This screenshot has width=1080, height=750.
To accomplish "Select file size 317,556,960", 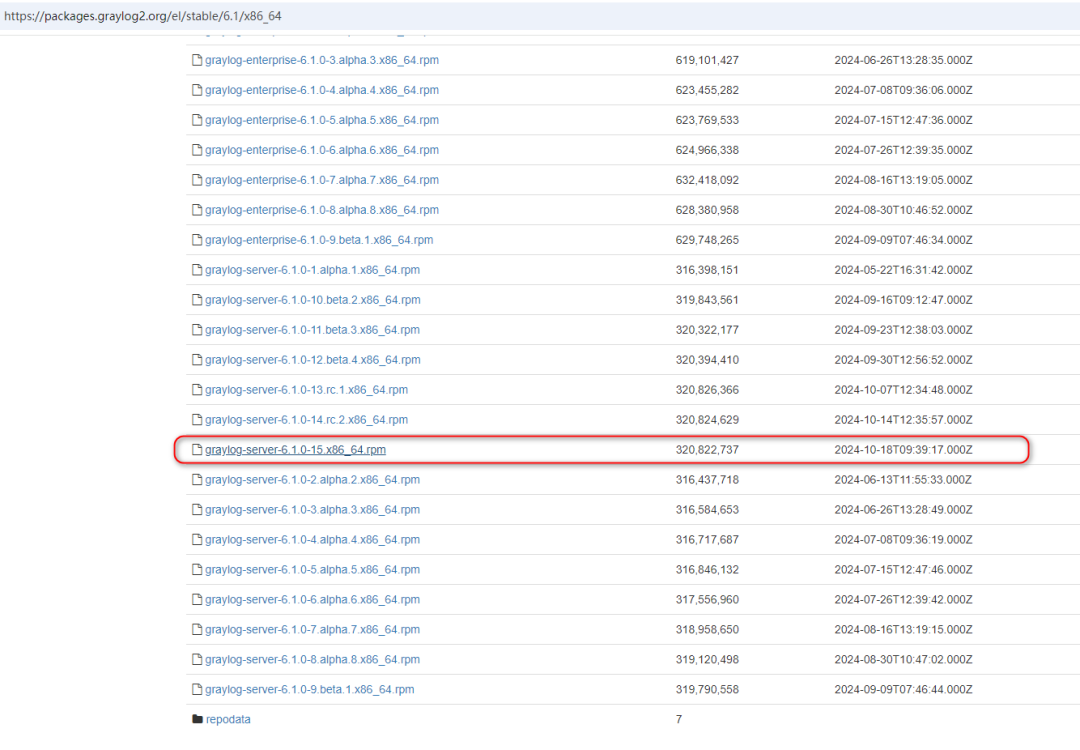I will (x=707, y=599).
